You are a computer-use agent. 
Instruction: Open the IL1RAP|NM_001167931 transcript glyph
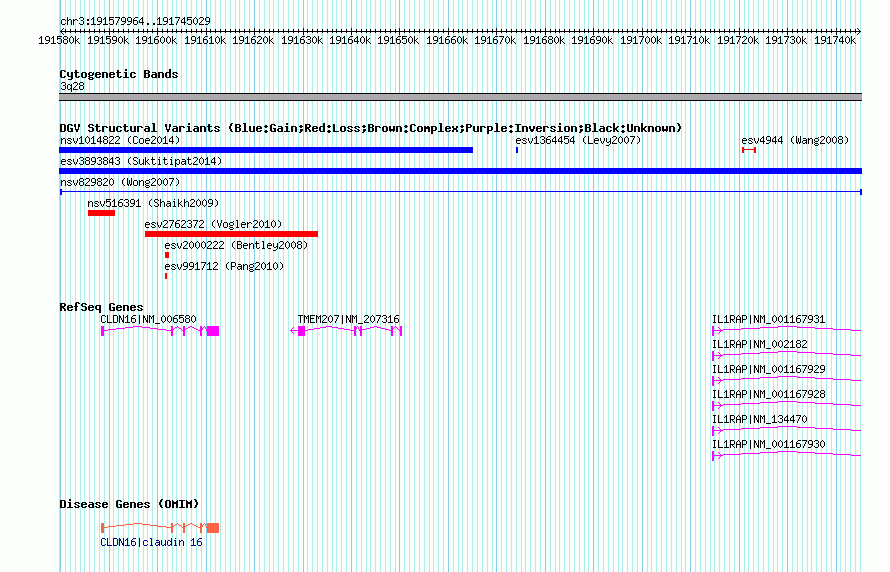pos(787,330)
